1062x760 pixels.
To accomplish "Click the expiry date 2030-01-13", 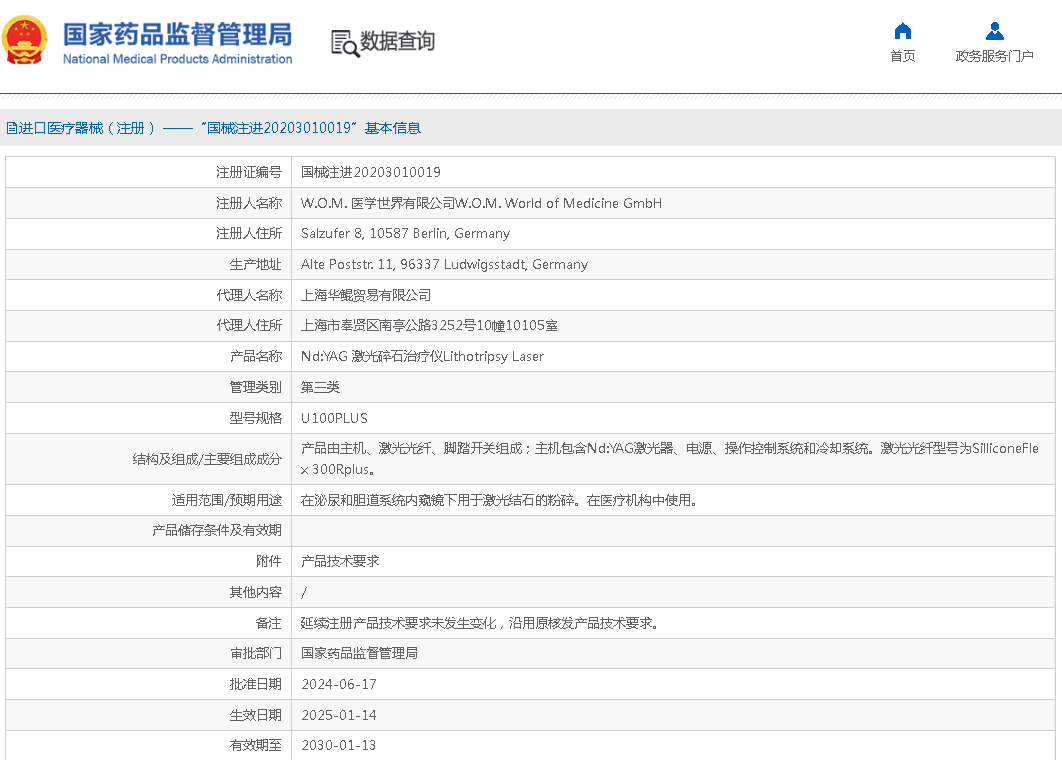I will [x=338, y=745].
